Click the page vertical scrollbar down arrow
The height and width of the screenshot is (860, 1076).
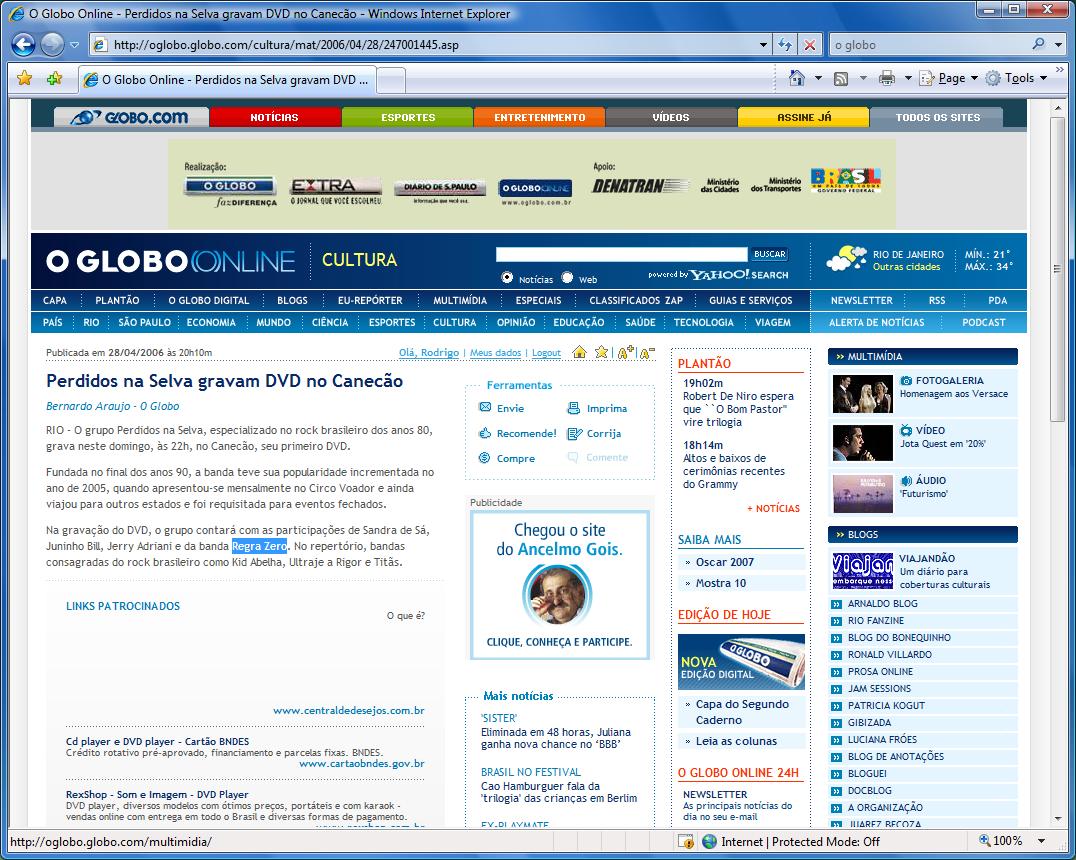pyautogui.click(x=1058, y=818)
